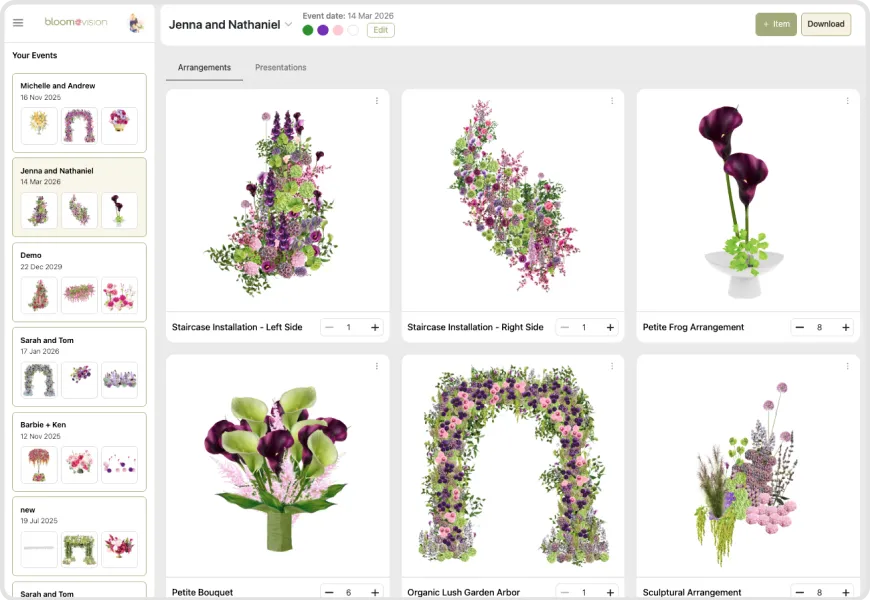Decrease quantity of Staircase Installation - Left Side
870x600 pixels.
pyautogui.click(x=330, y=327)
